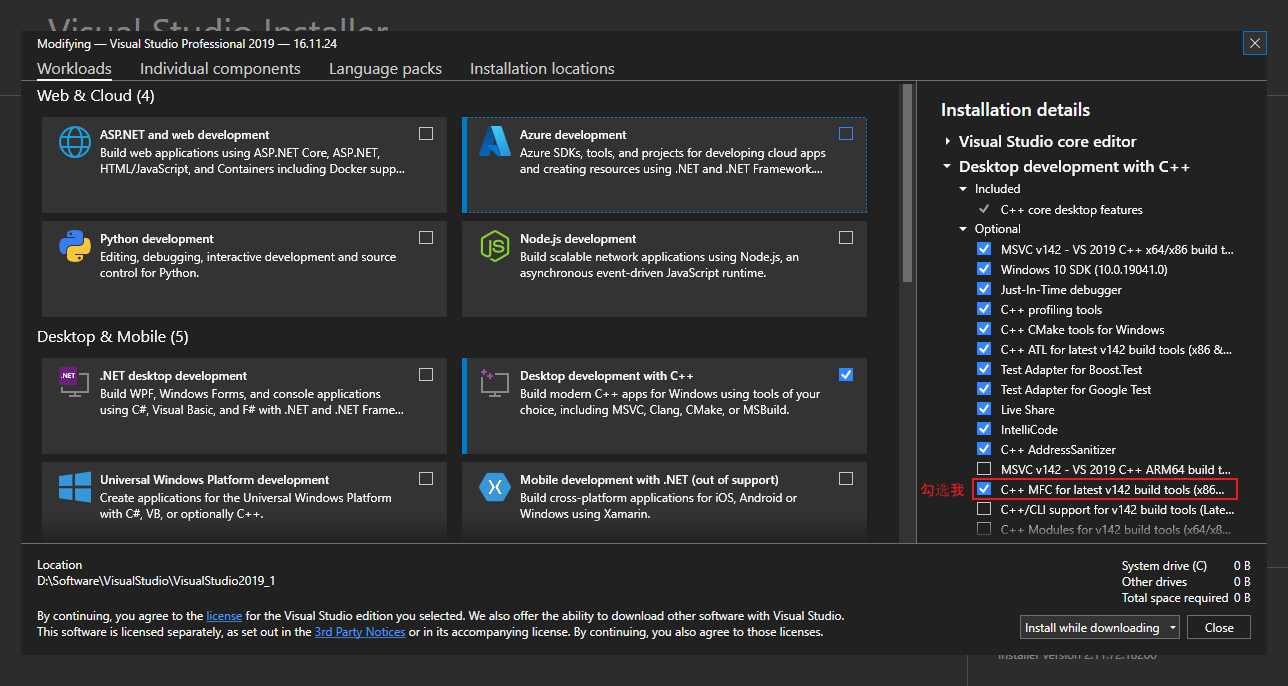Click the Web & Cloud (4) heading
Screen dimensions: 1288x686
96,96
